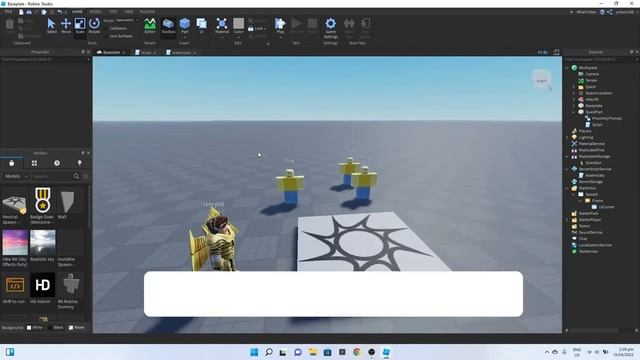Select ProximityPrompt in Explorer
This screenshot has height=360, width=640.
pyautogui.click(x=607, y=118)
